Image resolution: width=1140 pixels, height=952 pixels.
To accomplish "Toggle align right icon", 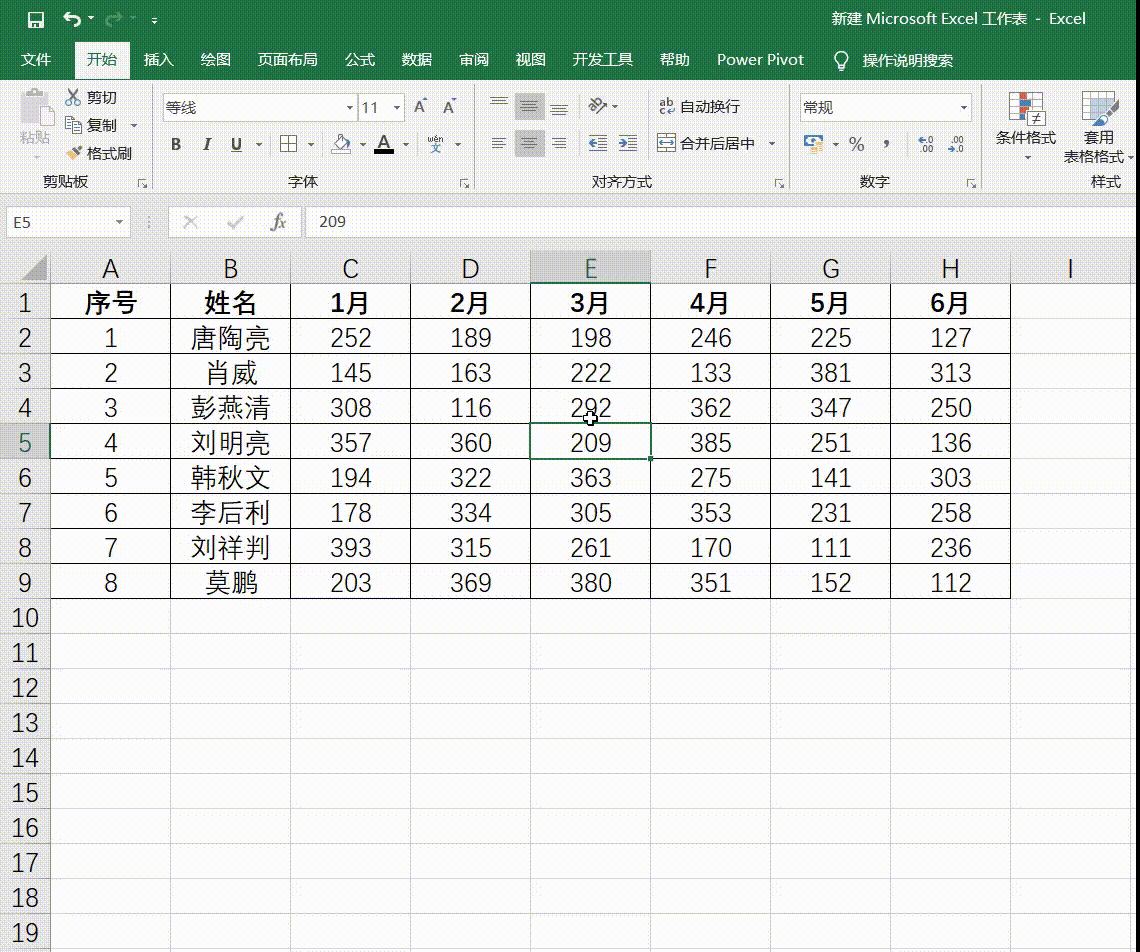I will pos(559,143).
